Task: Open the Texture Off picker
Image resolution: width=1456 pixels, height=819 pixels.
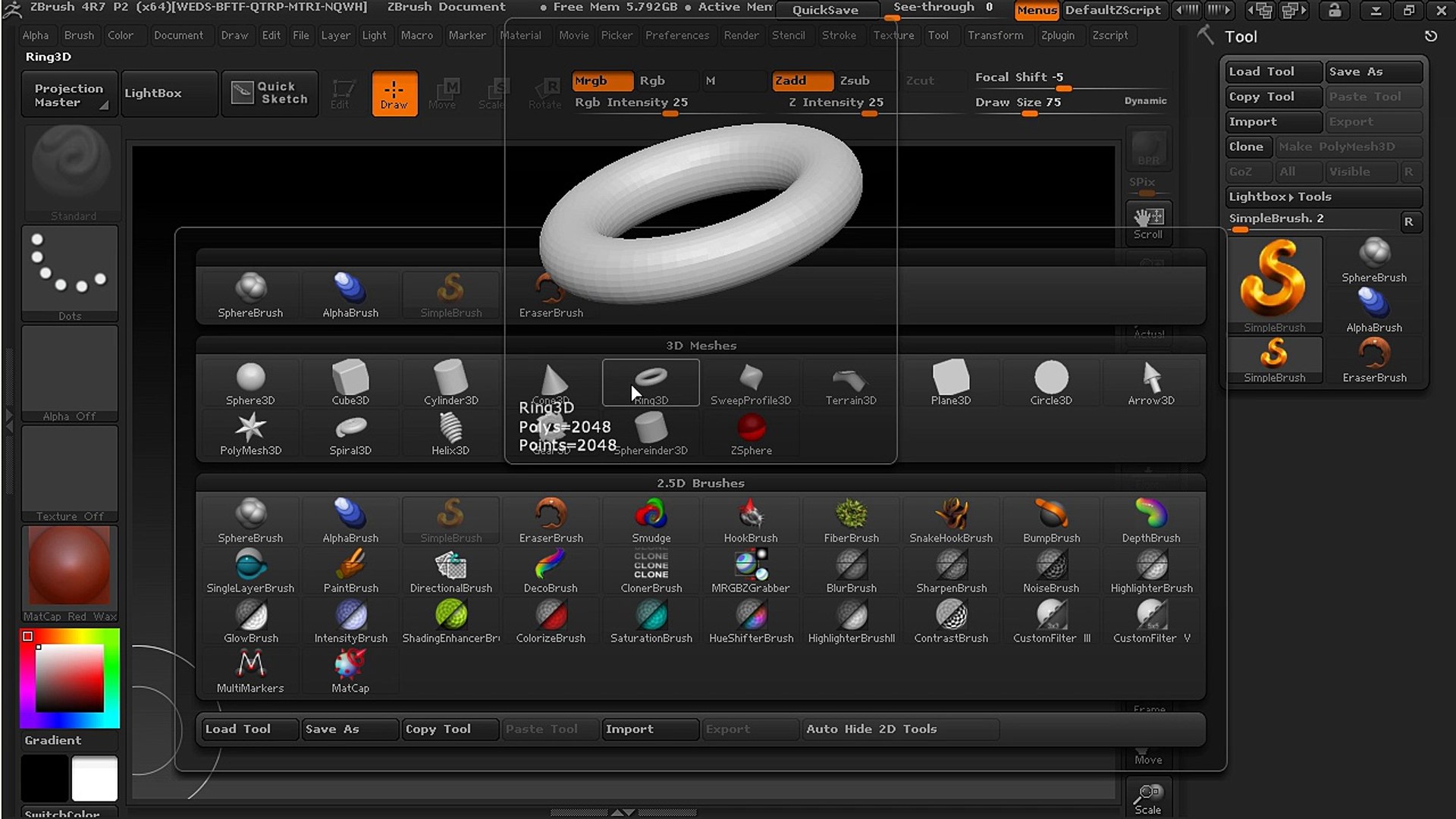Action: [x=70, y=473]
